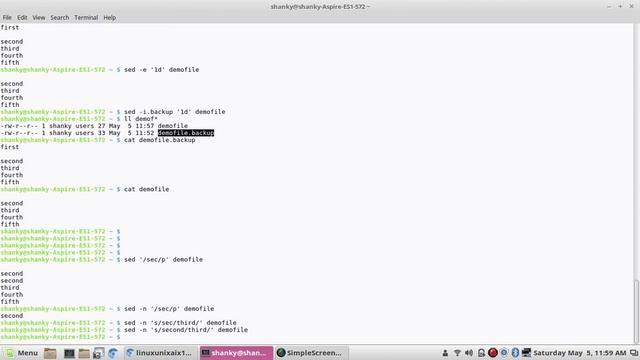Open the Terminal menu
The image size is (640, 360).
click(x=86, y=18)
